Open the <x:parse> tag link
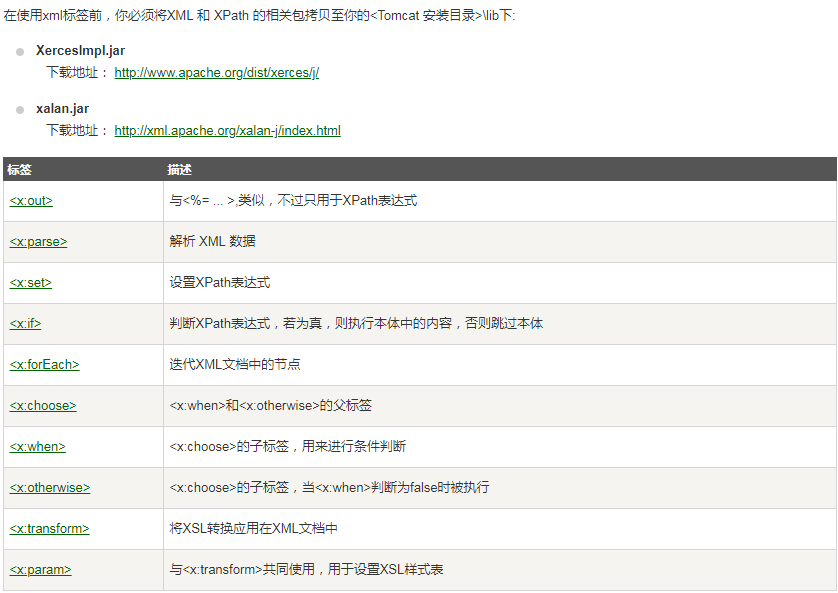838x593 pixels. click(x=38, y=242)
